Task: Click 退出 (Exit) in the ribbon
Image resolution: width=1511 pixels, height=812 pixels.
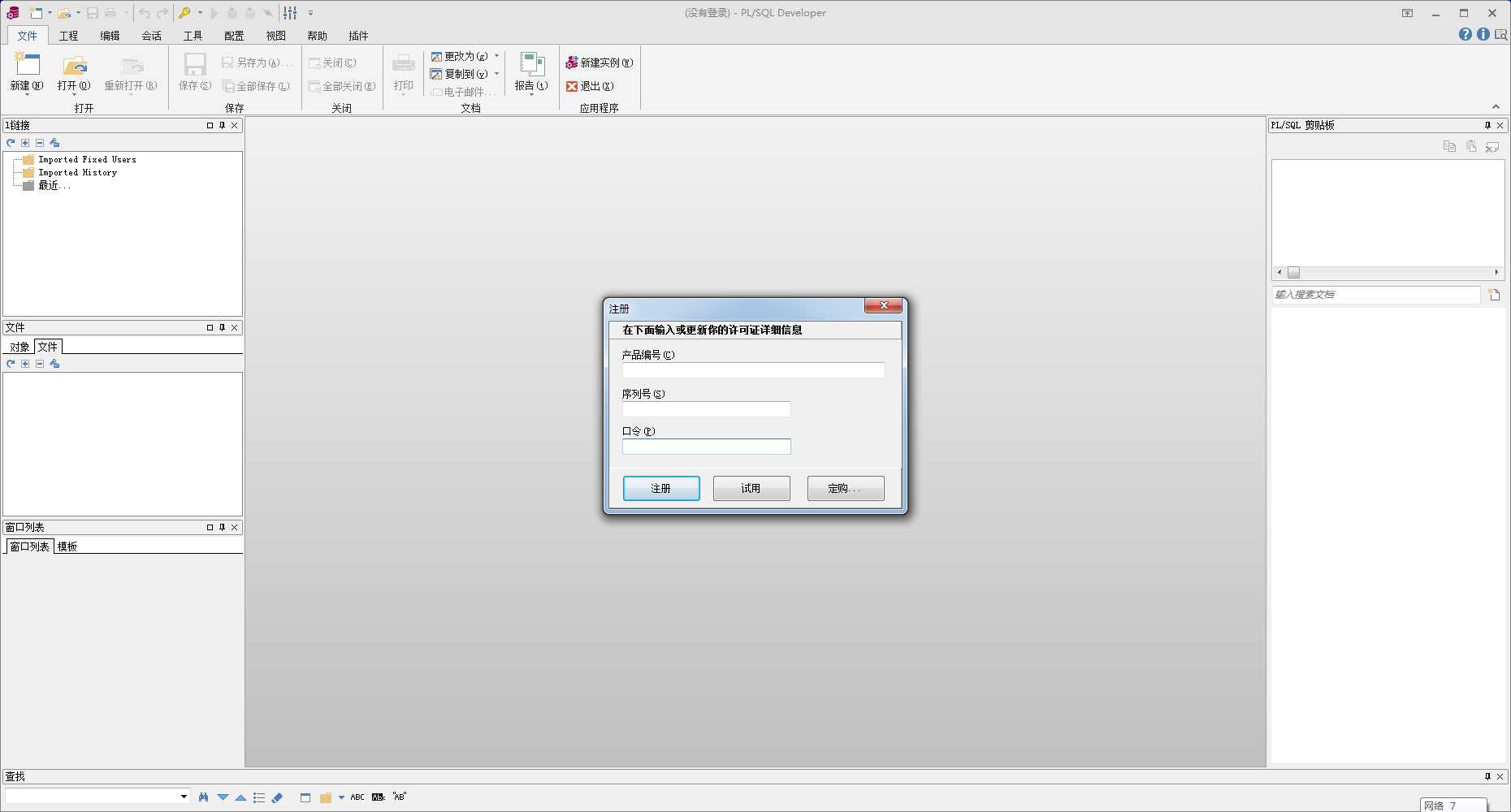Action: pyautogui.click(x=590, y=86)
